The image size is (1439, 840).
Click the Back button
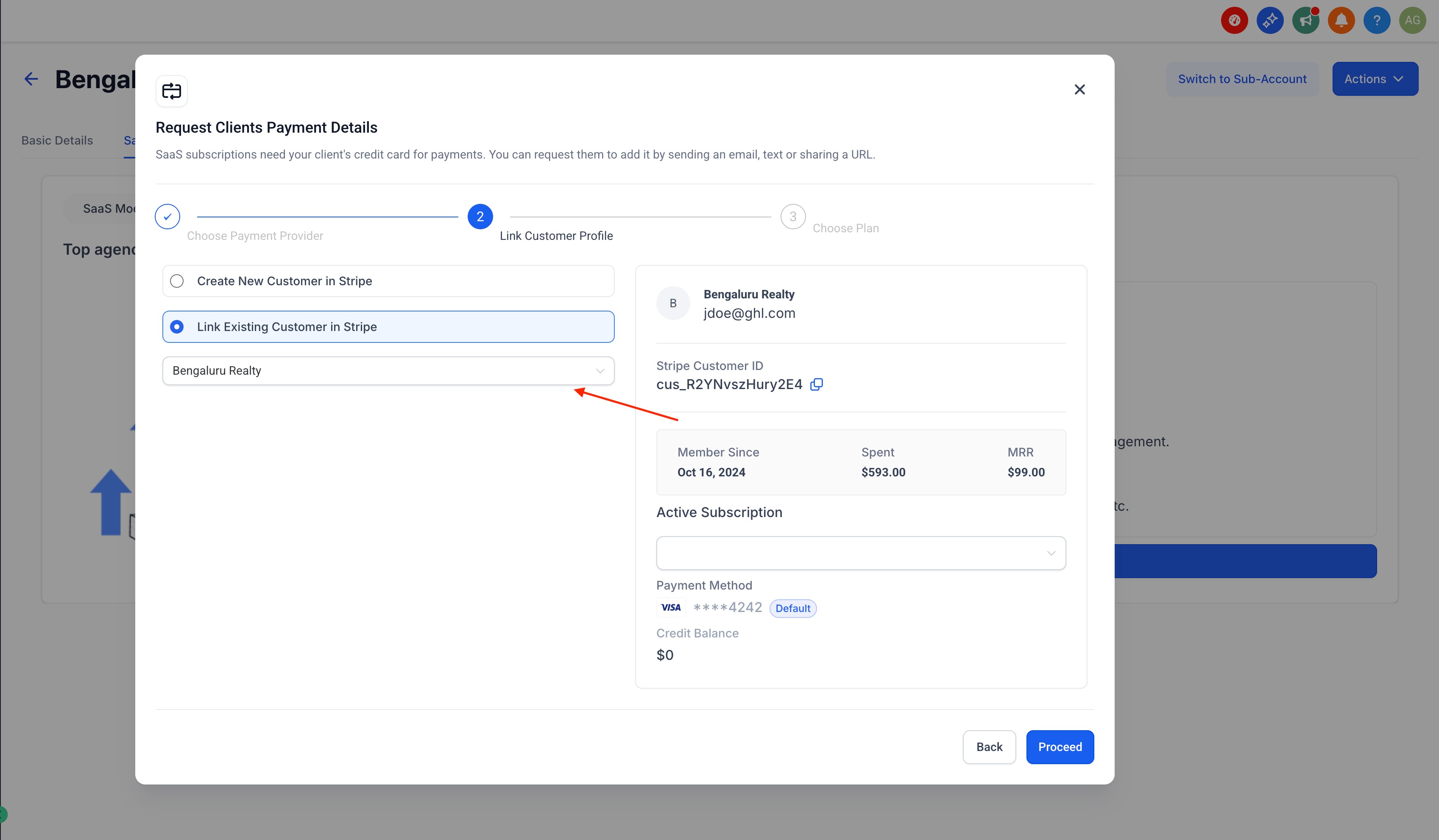tap(988, 746)
